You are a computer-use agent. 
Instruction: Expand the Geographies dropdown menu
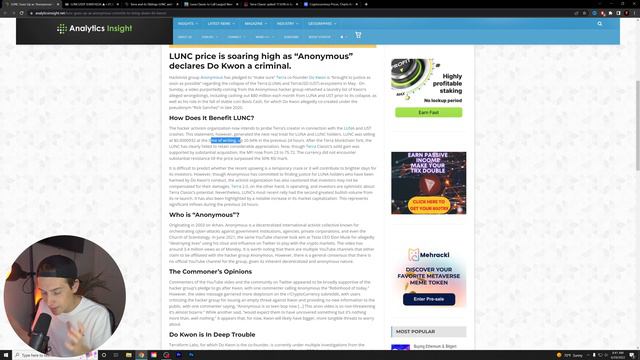coord(322,24)
